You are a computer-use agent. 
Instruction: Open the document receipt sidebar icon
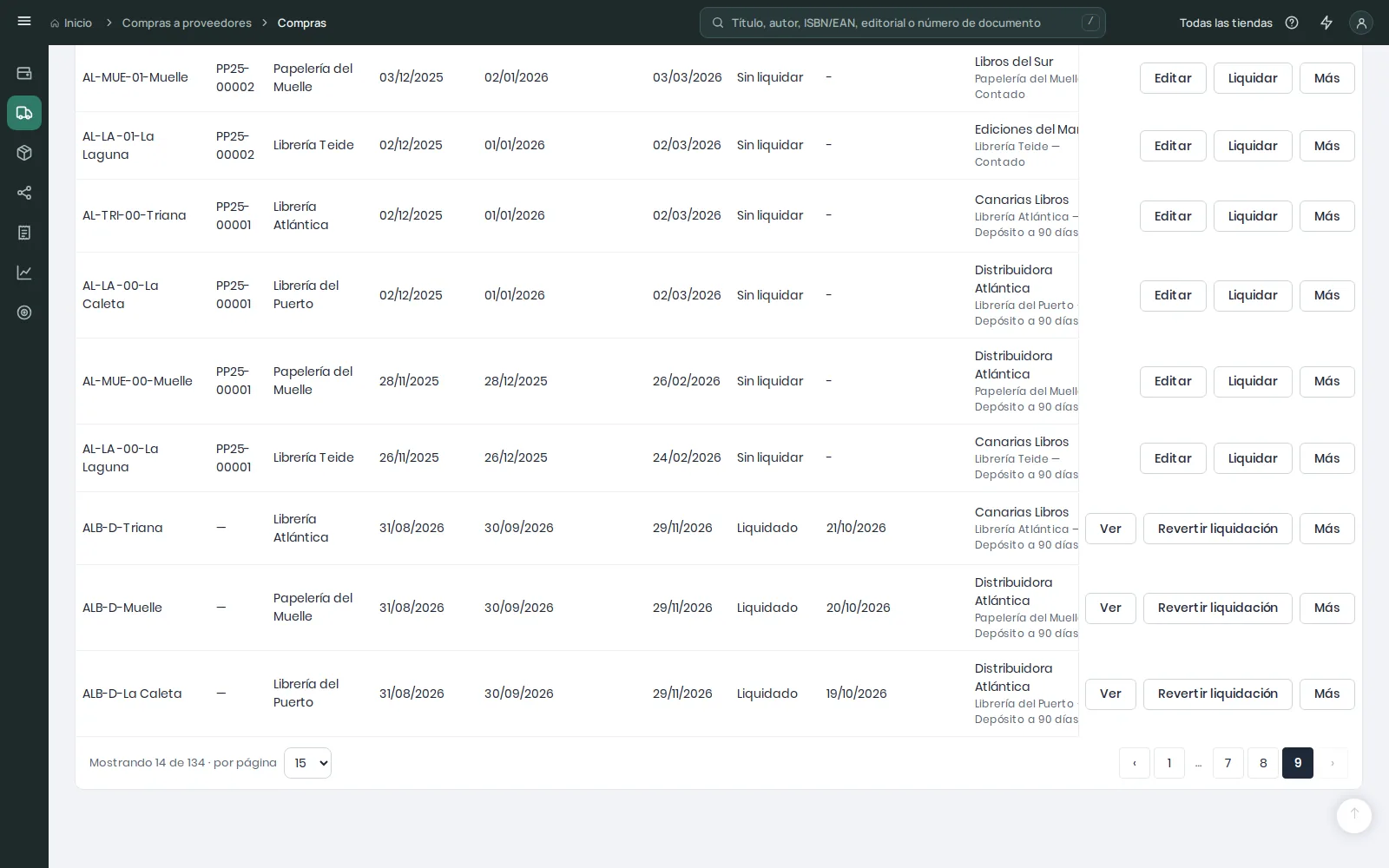pos(24,233)
